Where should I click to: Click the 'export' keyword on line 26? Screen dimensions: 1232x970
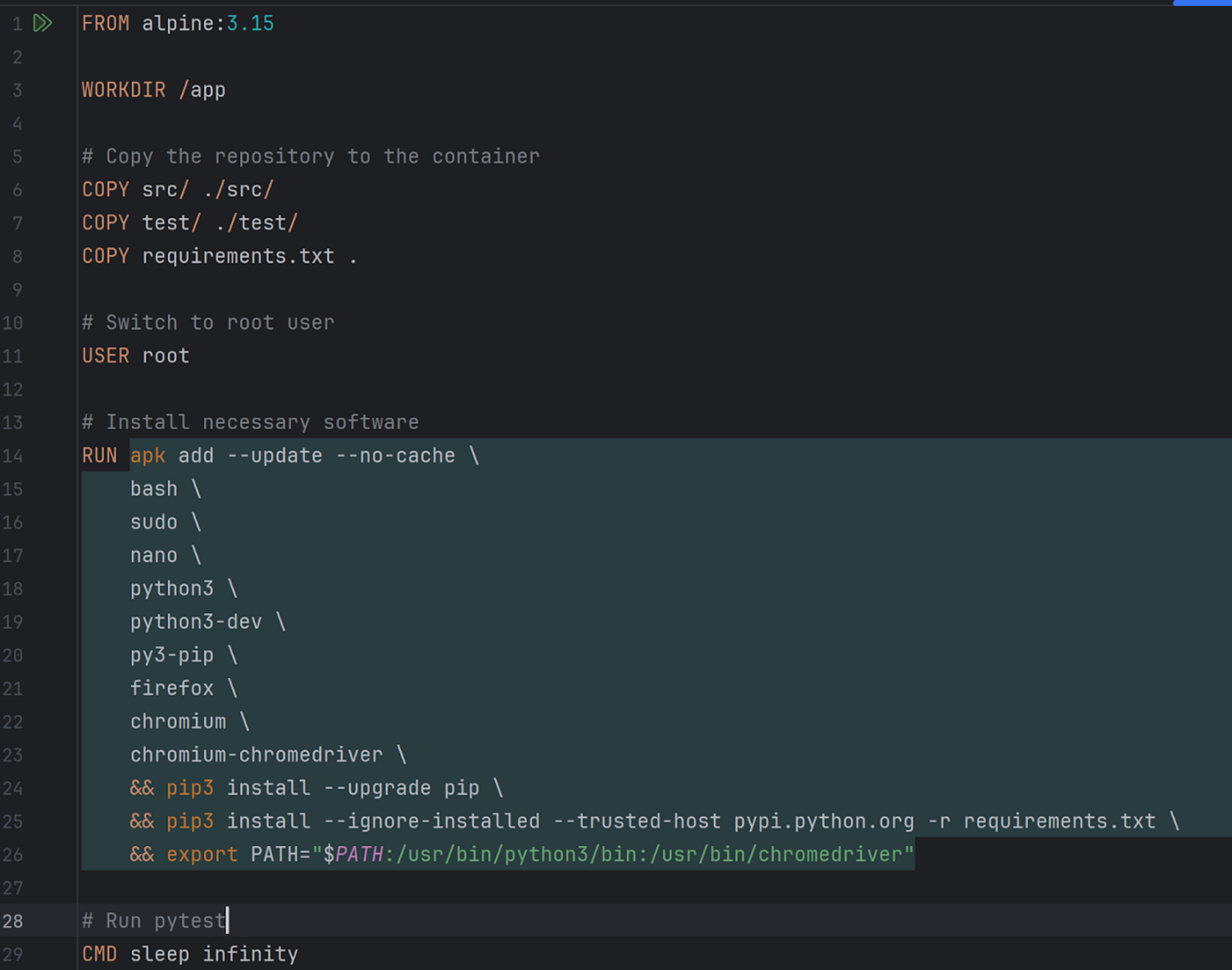(x=202, y=855)
